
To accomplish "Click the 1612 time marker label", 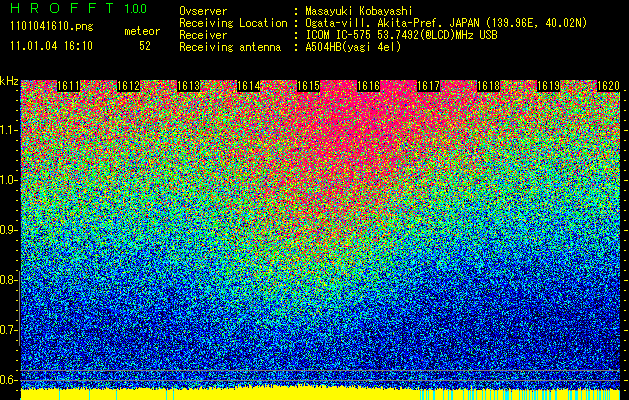I will [x=128, y=86].
